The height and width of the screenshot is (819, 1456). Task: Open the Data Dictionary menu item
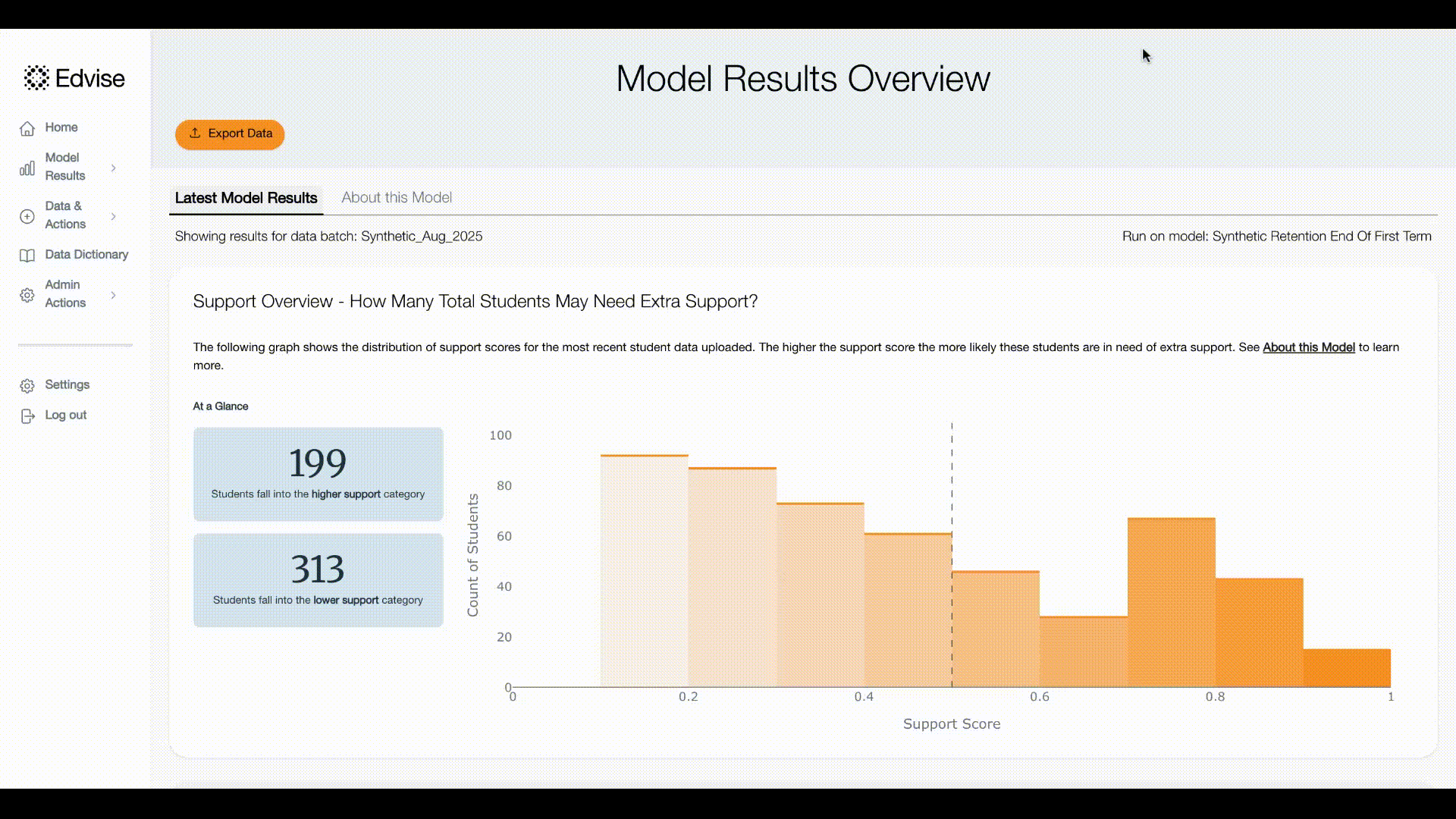pos(86,255)
